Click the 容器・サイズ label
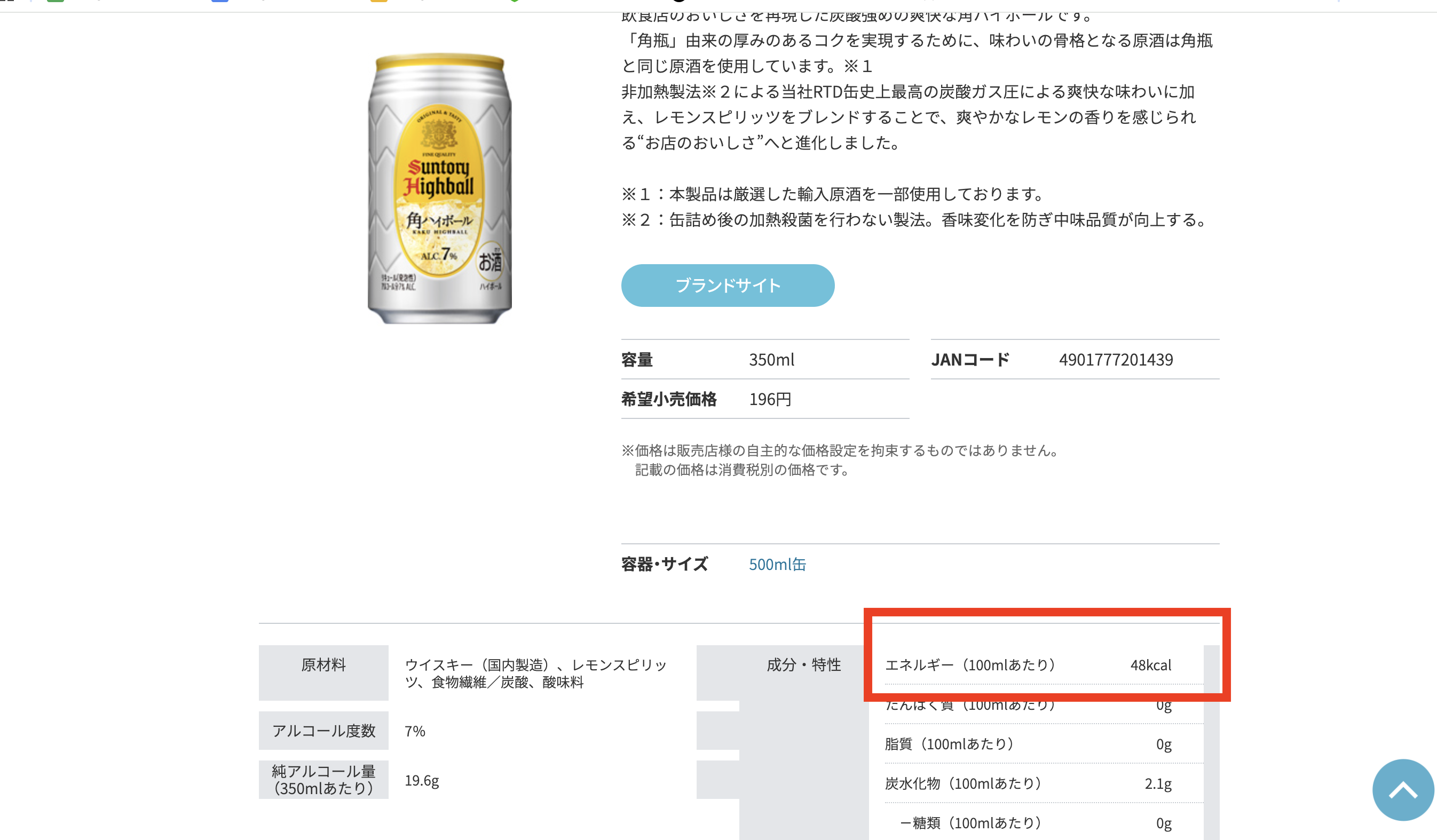 pyautogui.click(x=665, y=564)
